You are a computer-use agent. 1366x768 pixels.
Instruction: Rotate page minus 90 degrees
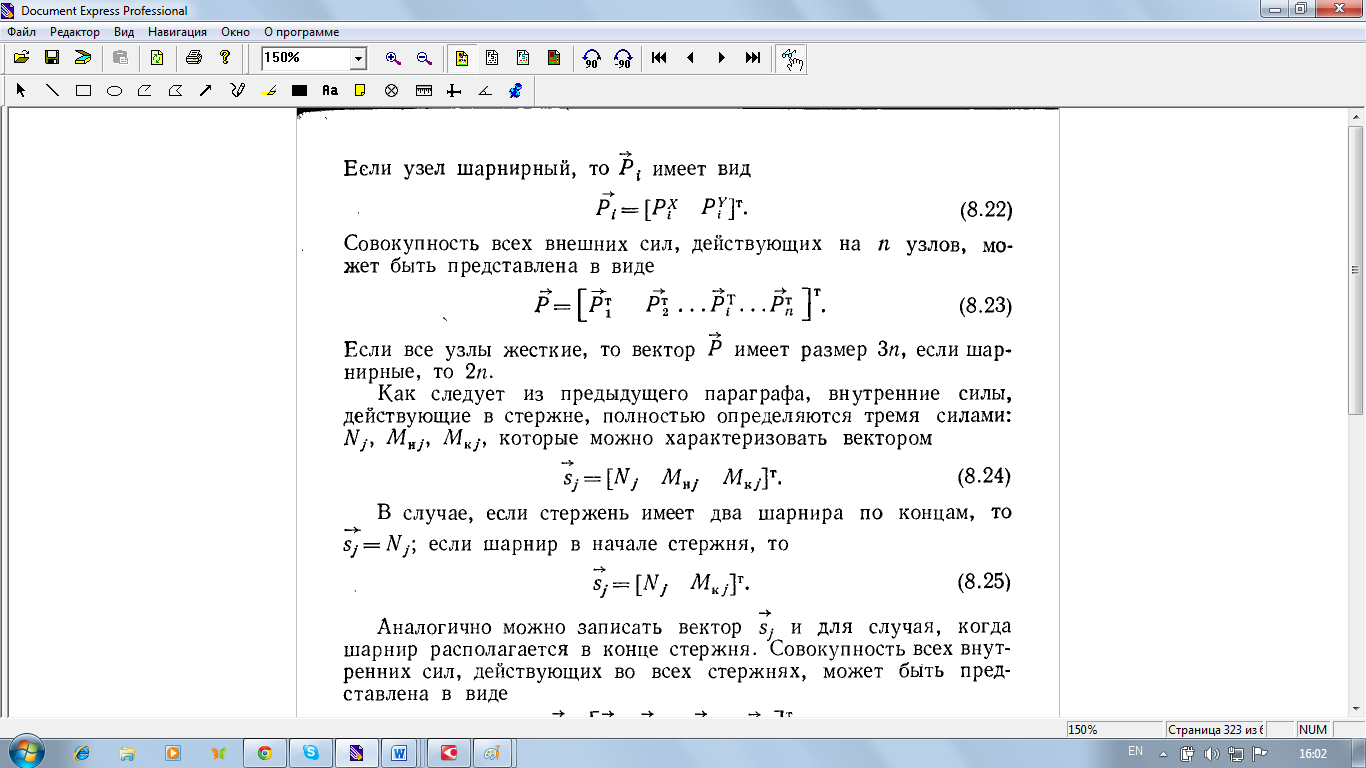(x=622, y=58)
